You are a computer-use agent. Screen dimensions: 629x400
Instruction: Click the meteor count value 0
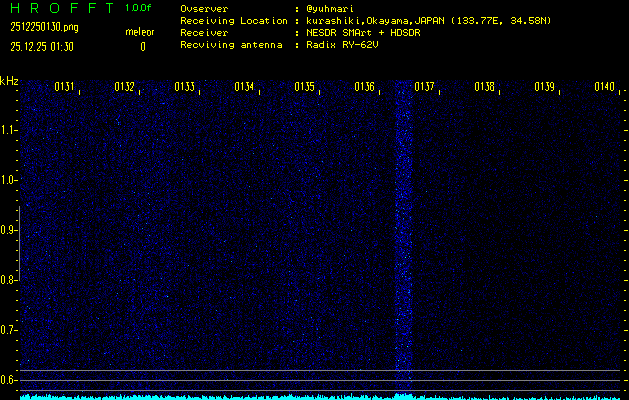tap(143, 47)
